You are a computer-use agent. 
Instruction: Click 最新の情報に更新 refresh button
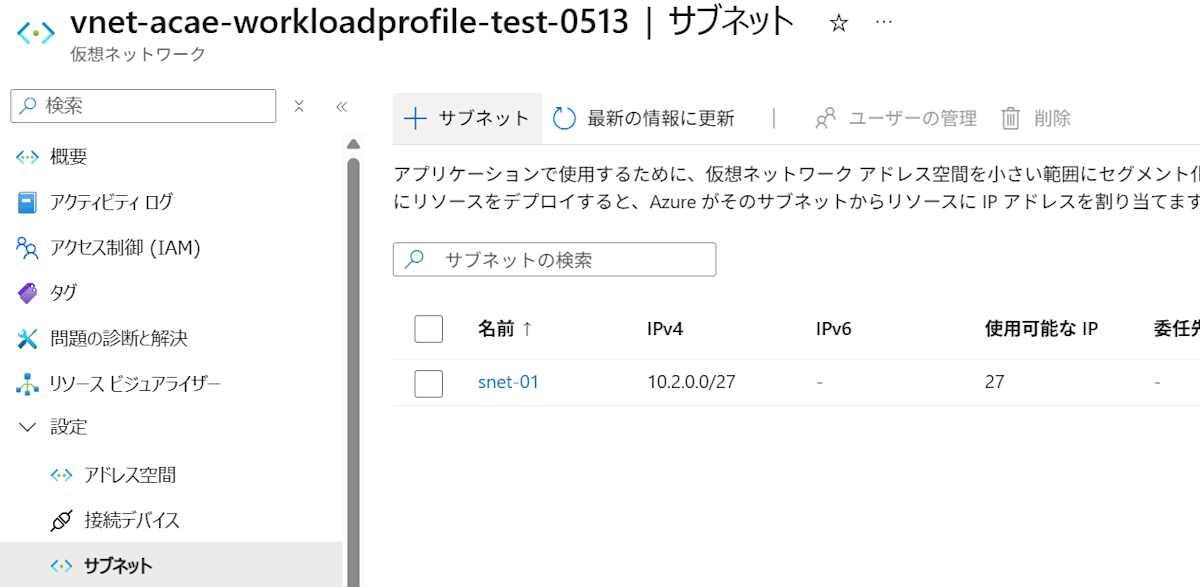click(644, 118)
